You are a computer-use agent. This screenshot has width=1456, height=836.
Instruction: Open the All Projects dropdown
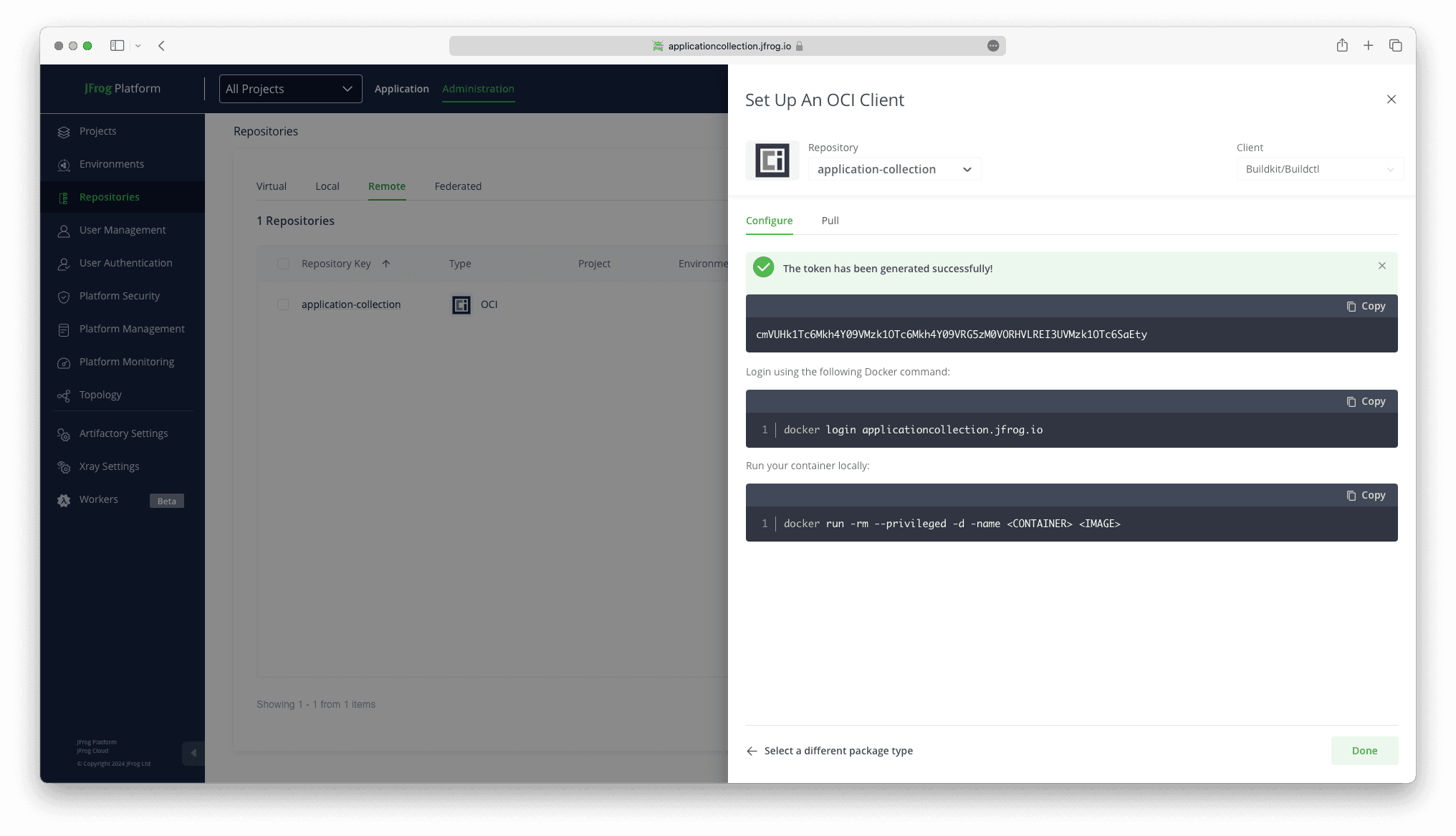(289, 89)
